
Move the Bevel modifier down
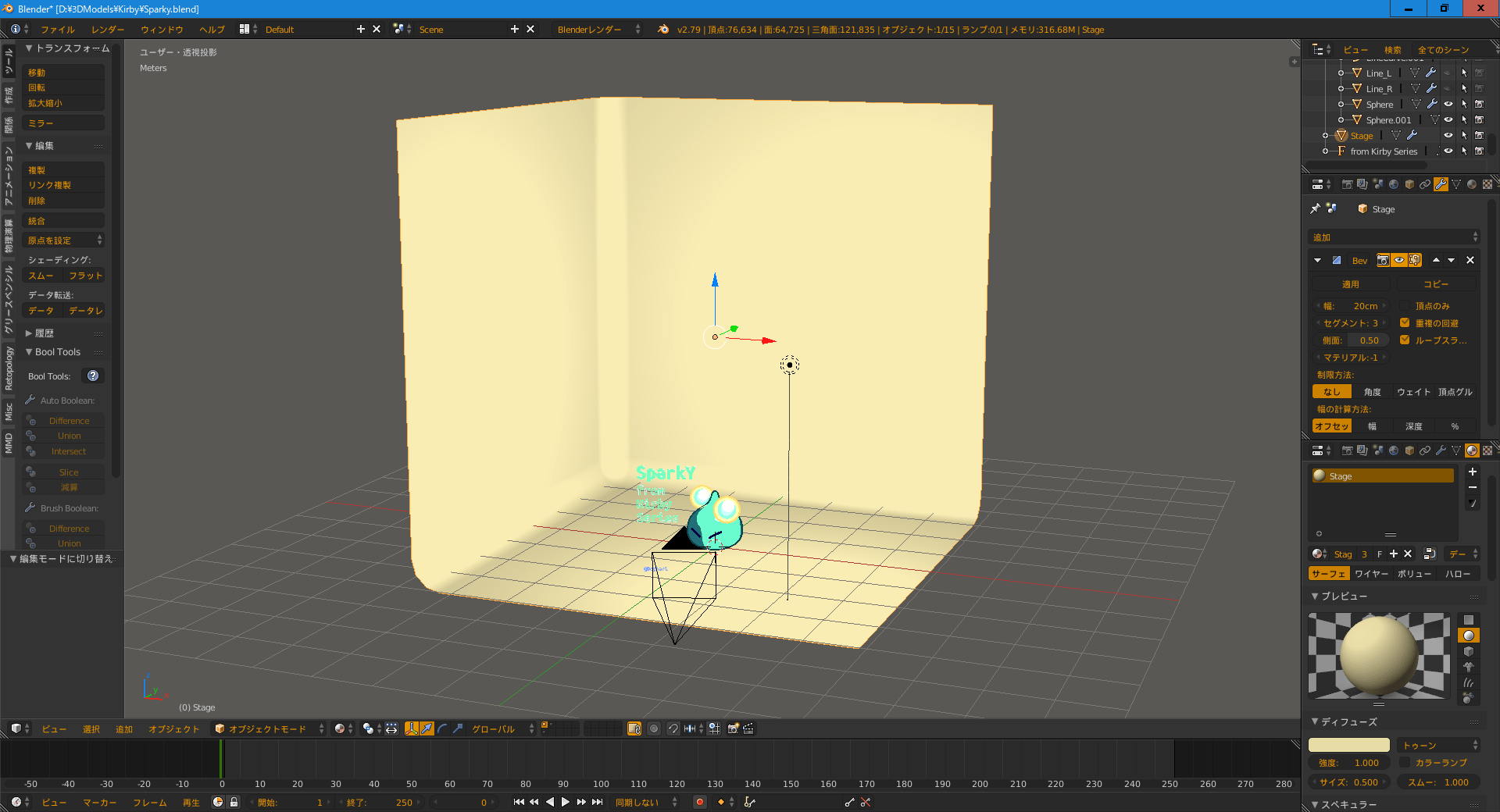click(1452, 260)
